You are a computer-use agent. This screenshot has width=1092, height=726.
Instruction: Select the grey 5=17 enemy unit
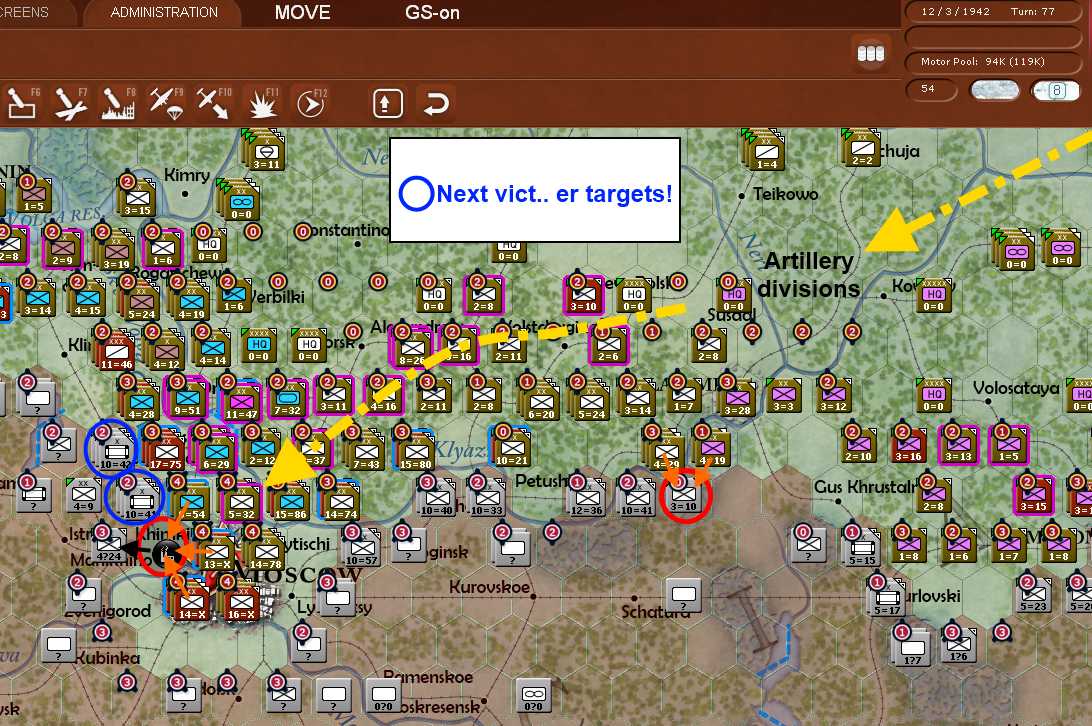pos(887,598)
